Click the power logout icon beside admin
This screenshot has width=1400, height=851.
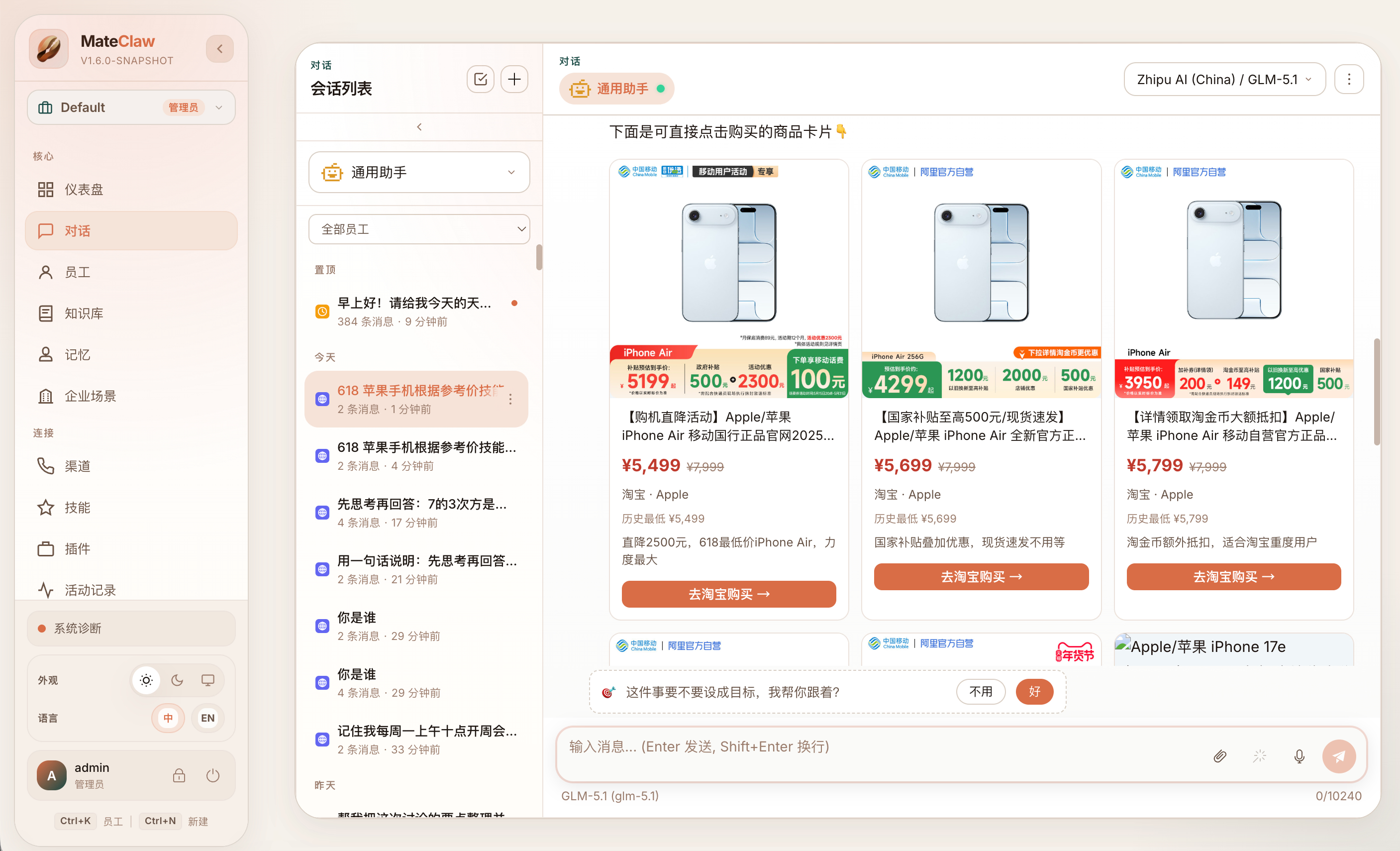click(213, 775)
